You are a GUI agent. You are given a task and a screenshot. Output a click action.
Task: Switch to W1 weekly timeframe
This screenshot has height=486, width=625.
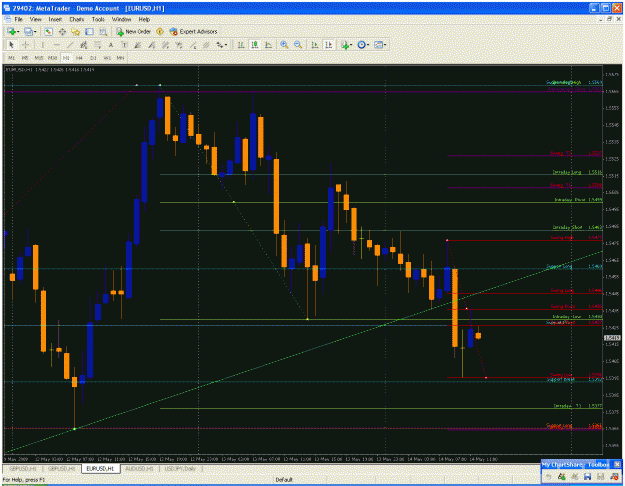point(107,58)
